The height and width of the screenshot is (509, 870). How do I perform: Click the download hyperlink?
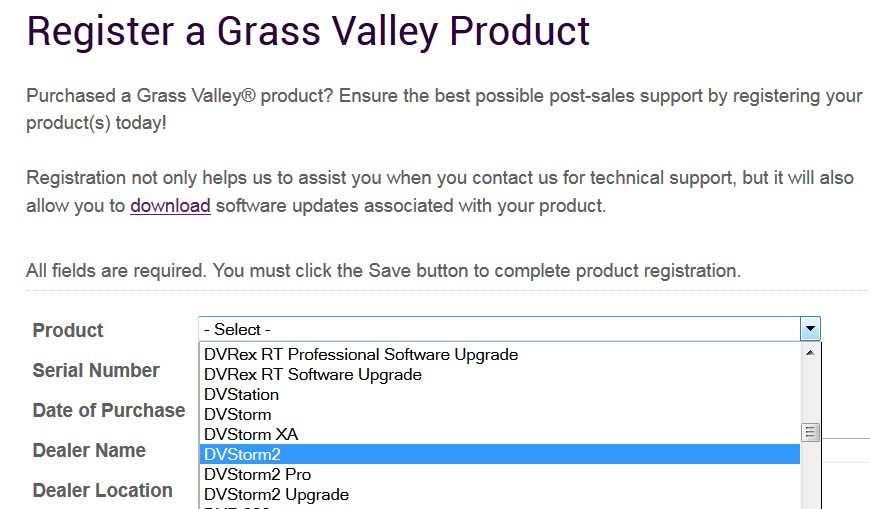pos(170,206)
